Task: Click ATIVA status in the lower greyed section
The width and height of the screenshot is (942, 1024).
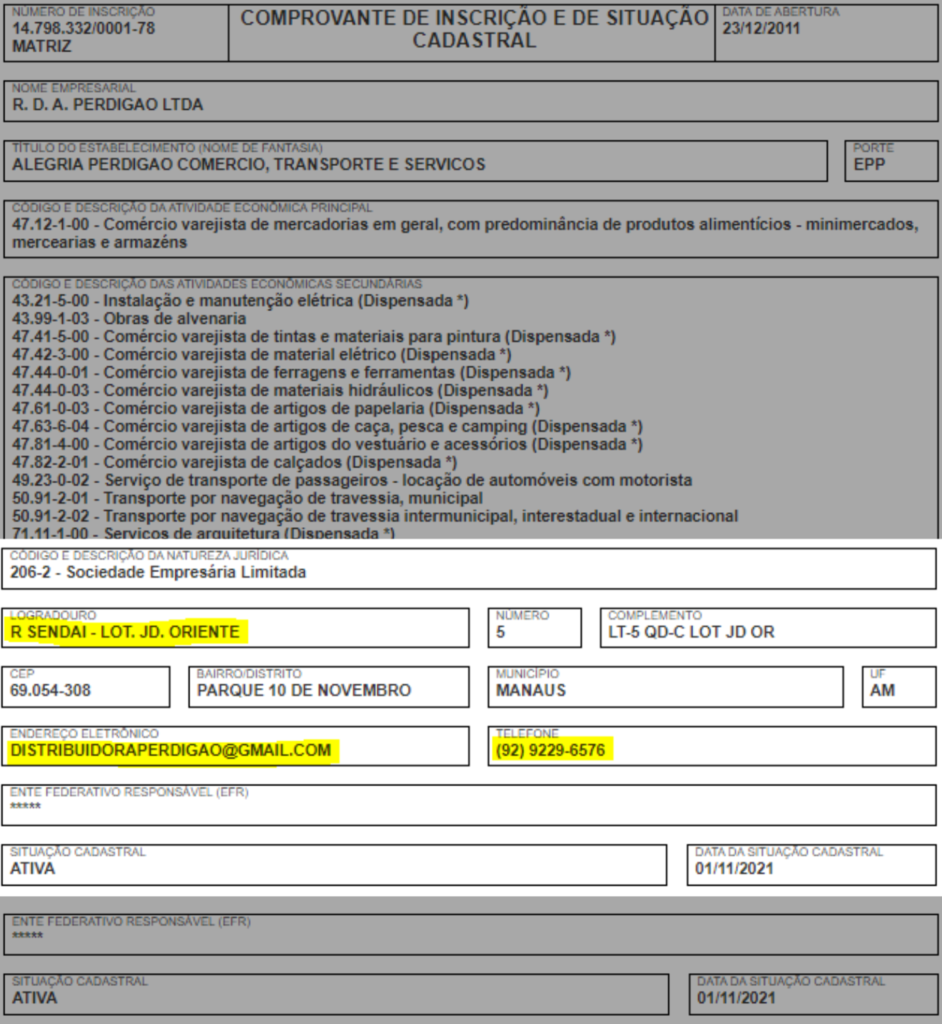Action: [x=35, y=999]
